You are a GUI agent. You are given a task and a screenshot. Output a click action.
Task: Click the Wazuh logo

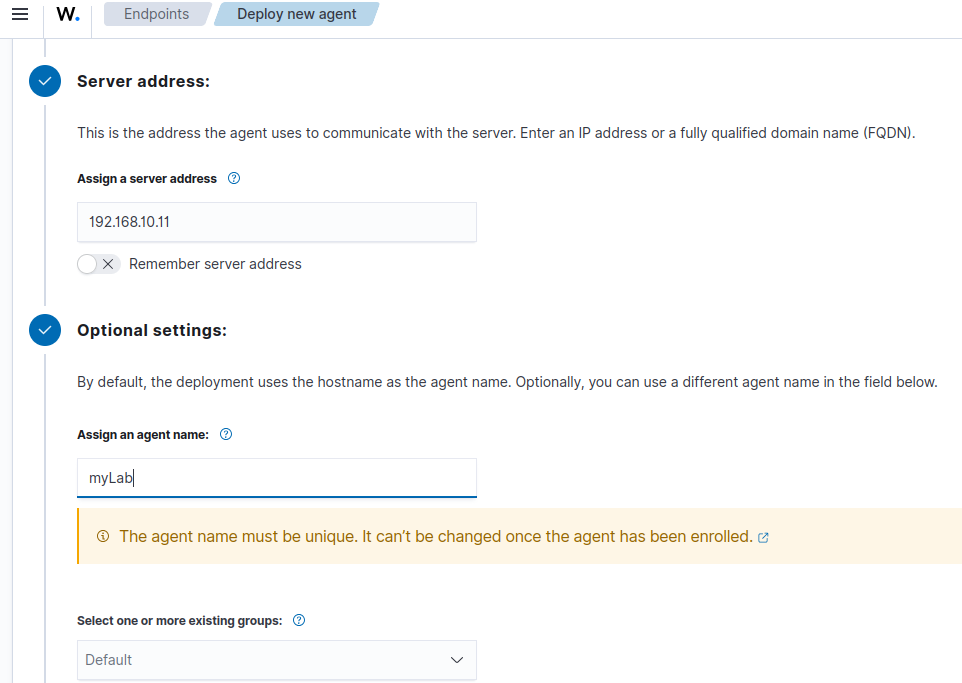click(x=66, y=15)
